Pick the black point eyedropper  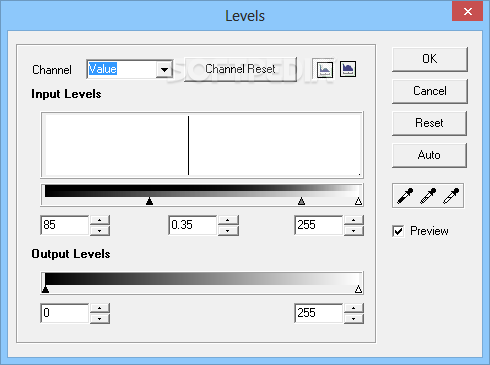coord(405,196)
